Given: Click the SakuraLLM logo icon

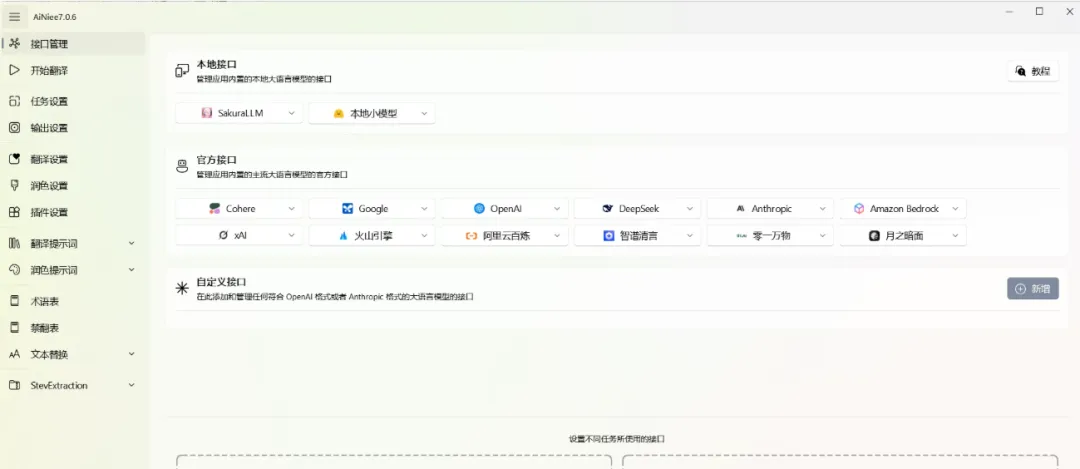Looking at the screenshot, I should pyautogui.click(x=207, y=113).
